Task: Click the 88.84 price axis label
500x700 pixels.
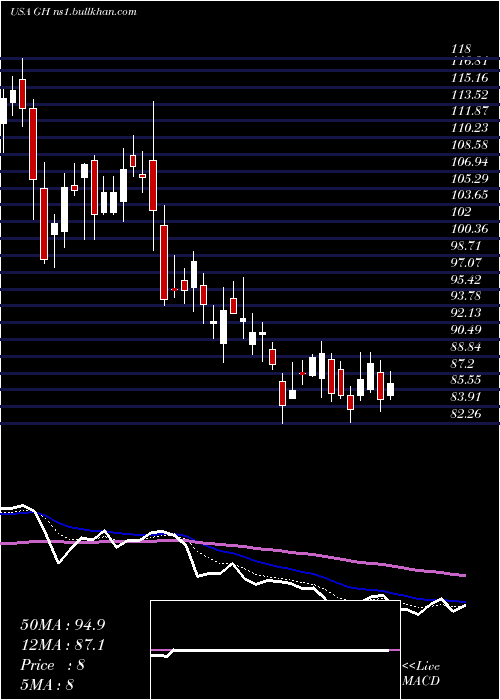Action: pos(467,346)
